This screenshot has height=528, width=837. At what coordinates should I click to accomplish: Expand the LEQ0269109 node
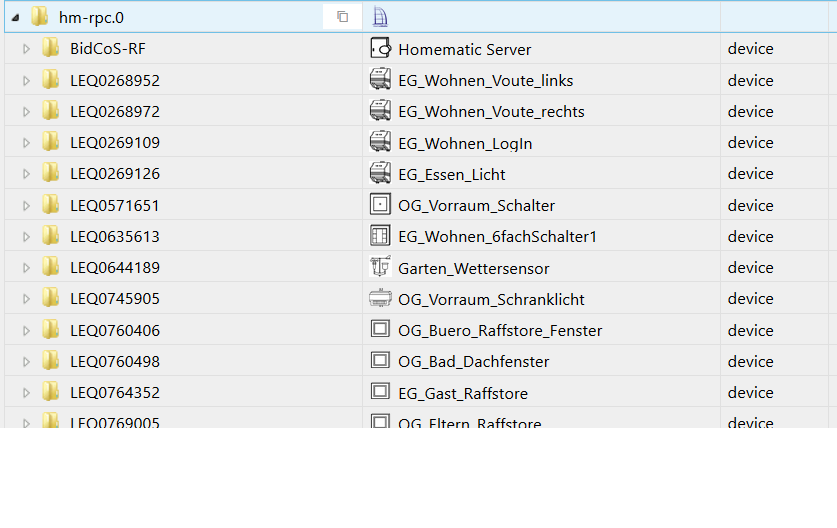26,143
